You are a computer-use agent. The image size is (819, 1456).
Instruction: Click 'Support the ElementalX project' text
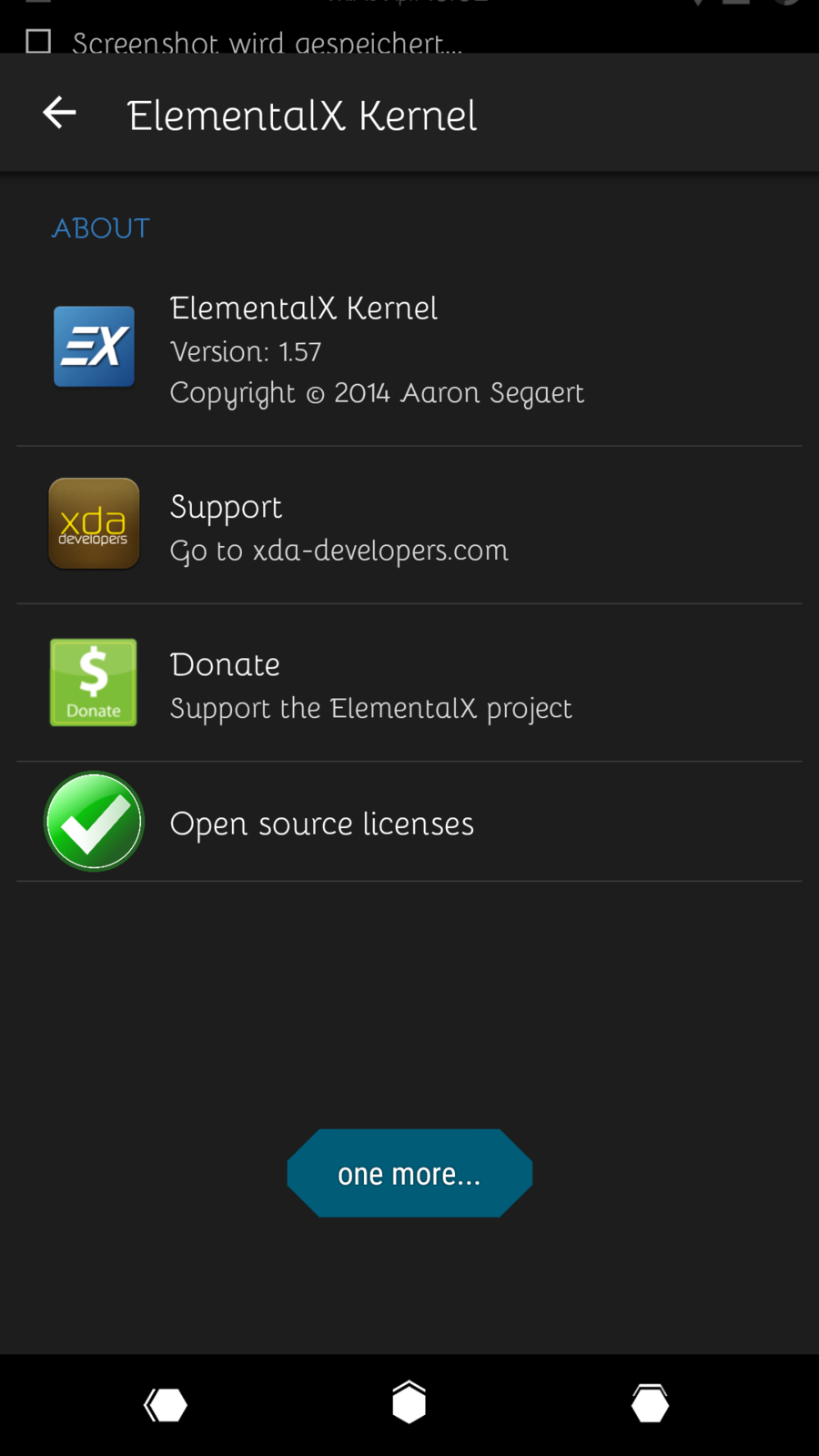(x=370, y=709)
